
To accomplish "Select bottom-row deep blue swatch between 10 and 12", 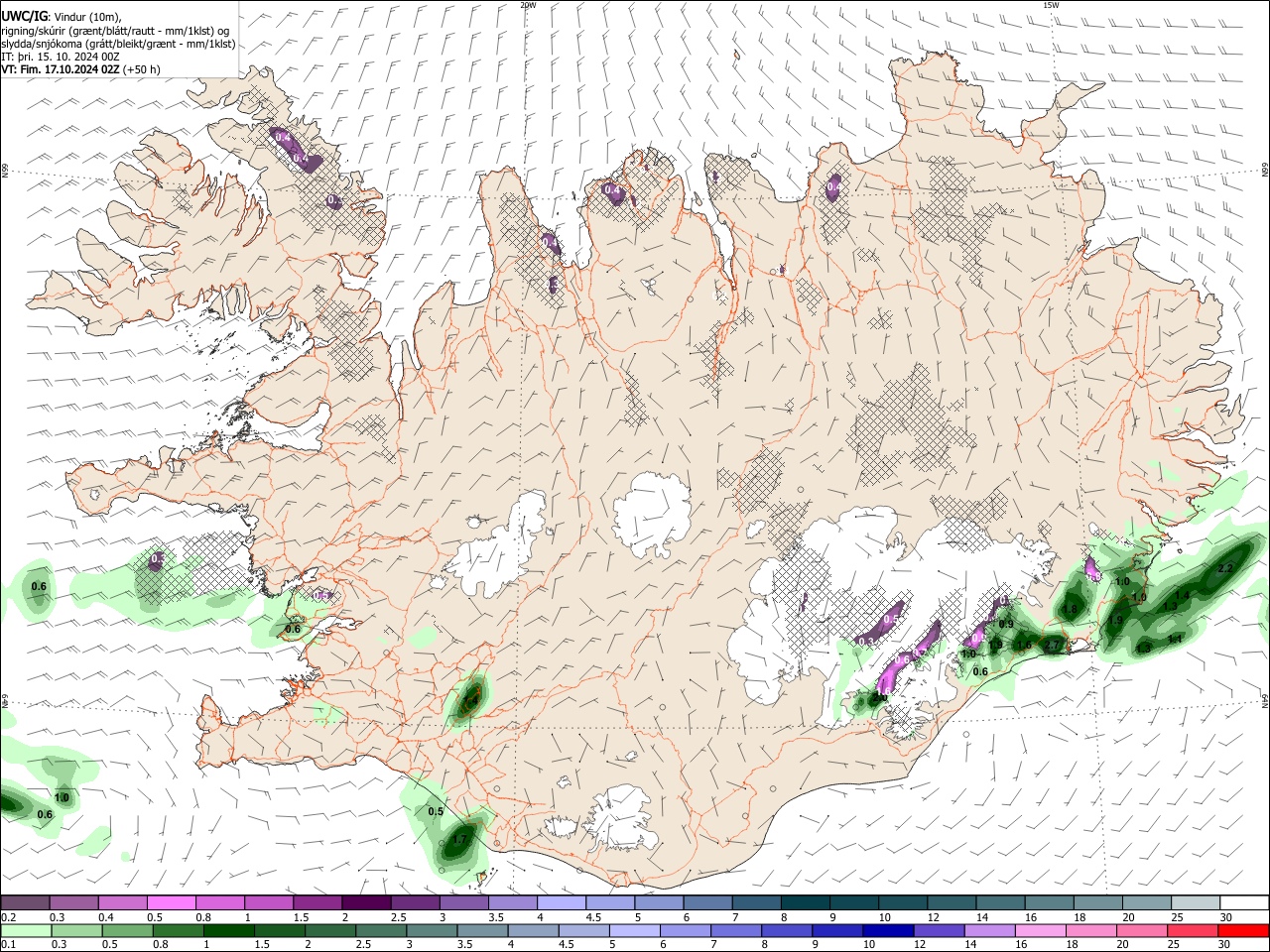I will point(887,931).
